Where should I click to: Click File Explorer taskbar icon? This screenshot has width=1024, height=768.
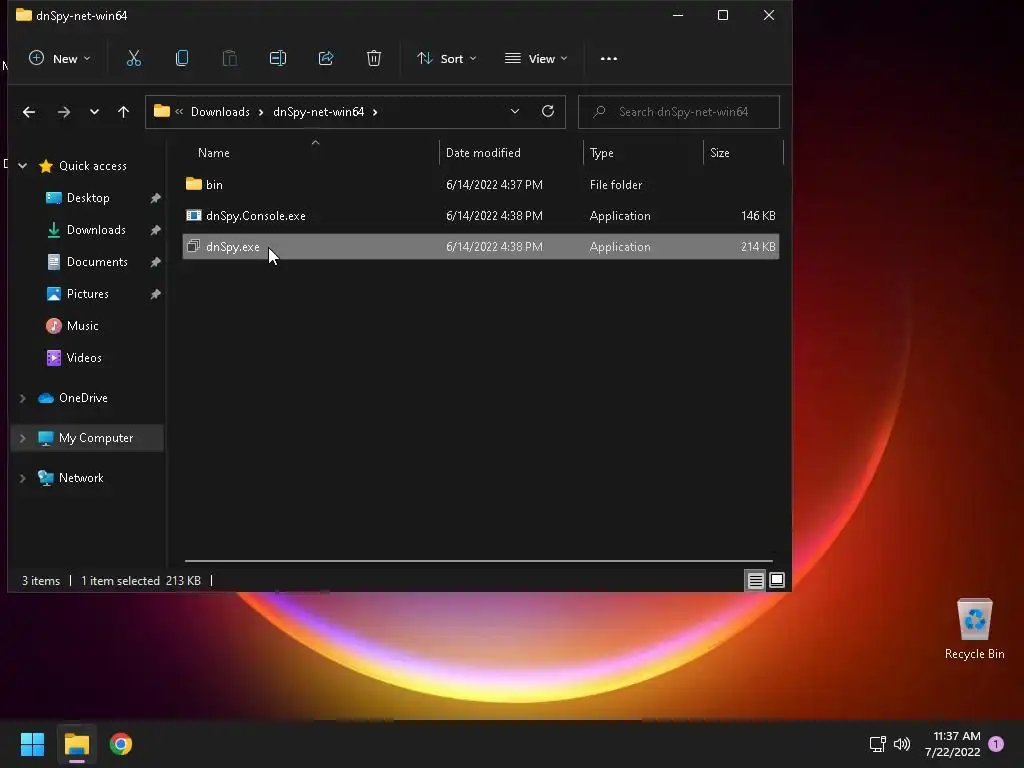click(76, 744)
